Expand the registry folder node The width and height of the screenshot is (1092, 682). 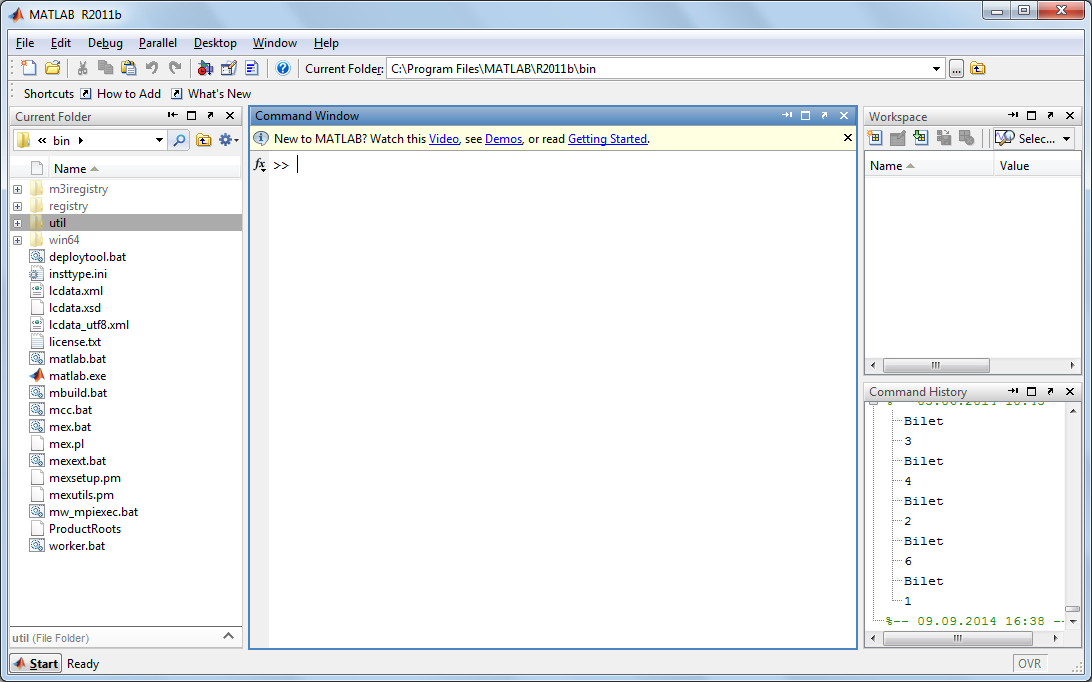point(17,206)
